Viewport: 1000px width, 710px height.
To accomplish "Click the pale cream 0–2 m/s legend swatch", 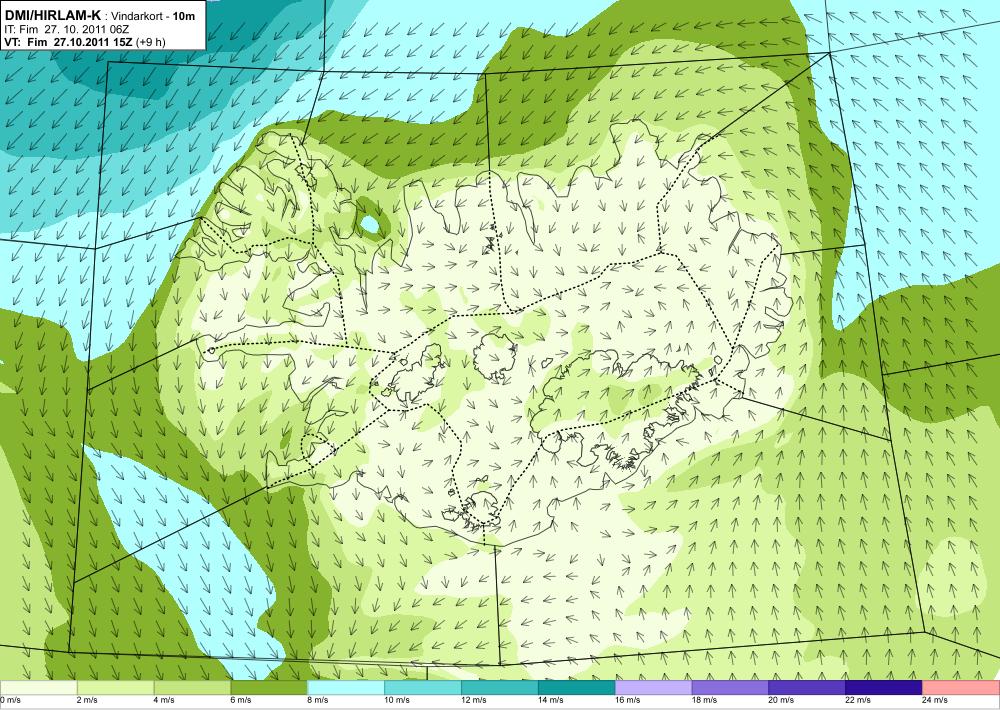I will 38,688.
